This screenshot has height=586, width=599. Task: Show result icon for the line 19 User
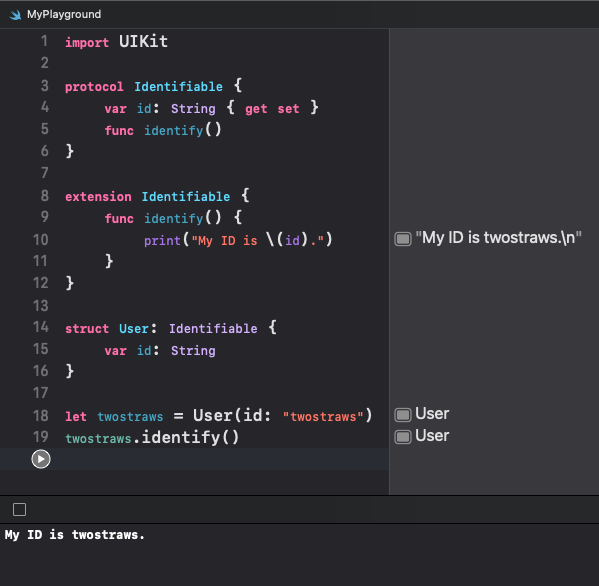[403, 437]
